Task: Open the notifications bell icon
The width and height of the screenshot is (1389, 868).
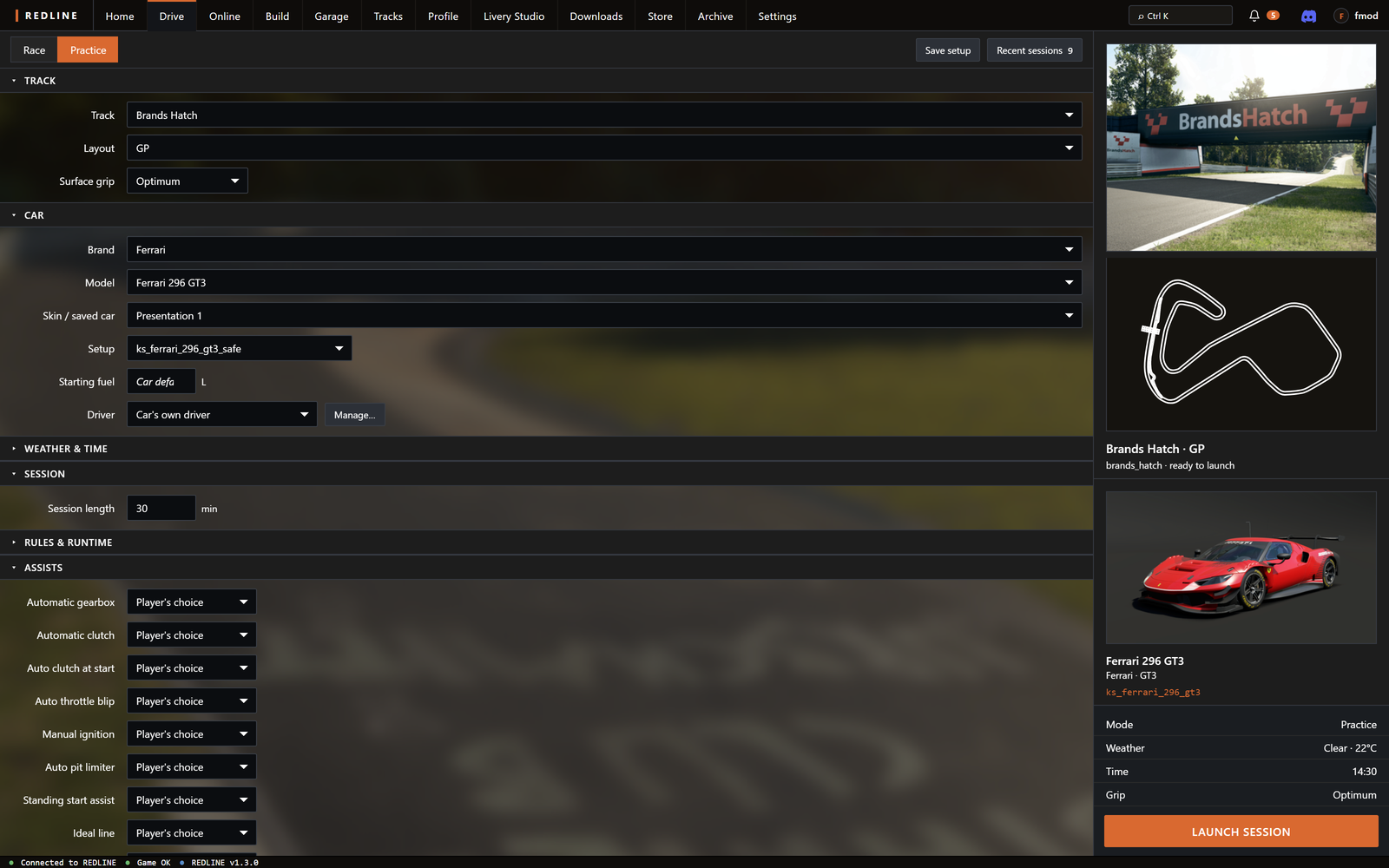Action: pyautogui.click(x=1254, y=16)
